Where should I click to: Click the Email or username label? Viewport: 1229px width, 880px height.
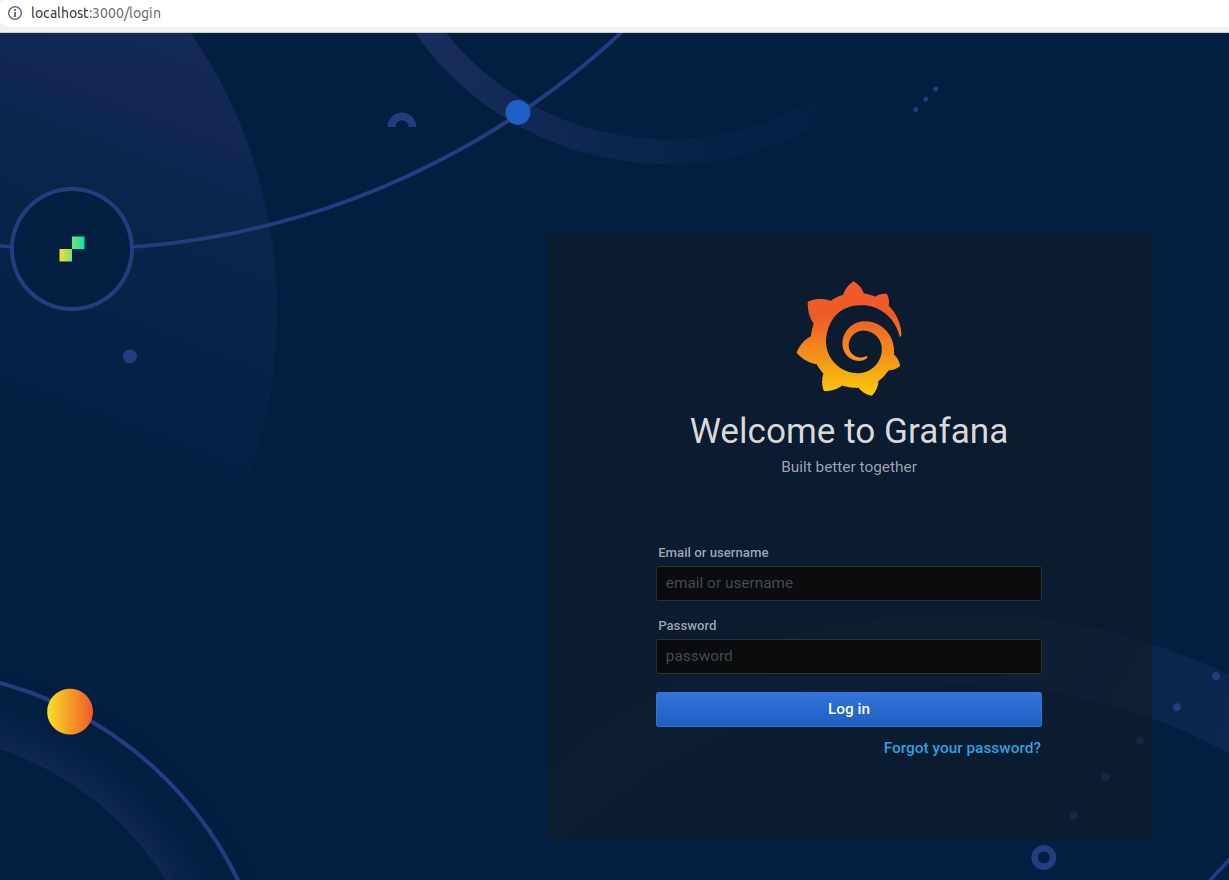pos(713,552)
